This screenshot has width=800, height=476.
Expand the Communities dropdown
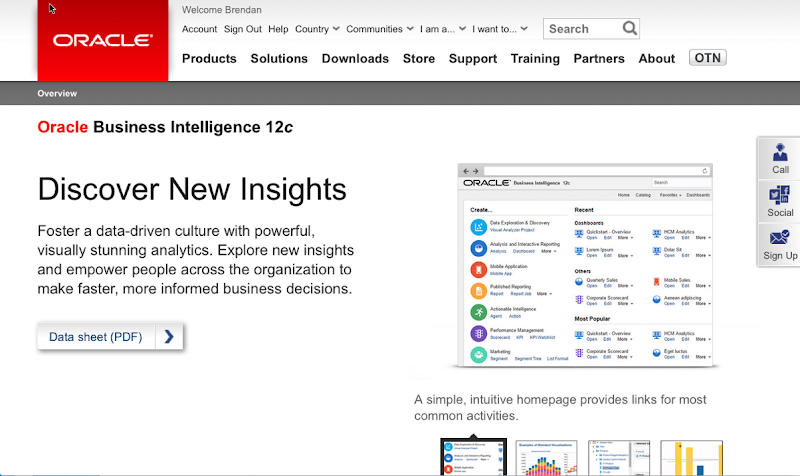[x=380, y=29]
